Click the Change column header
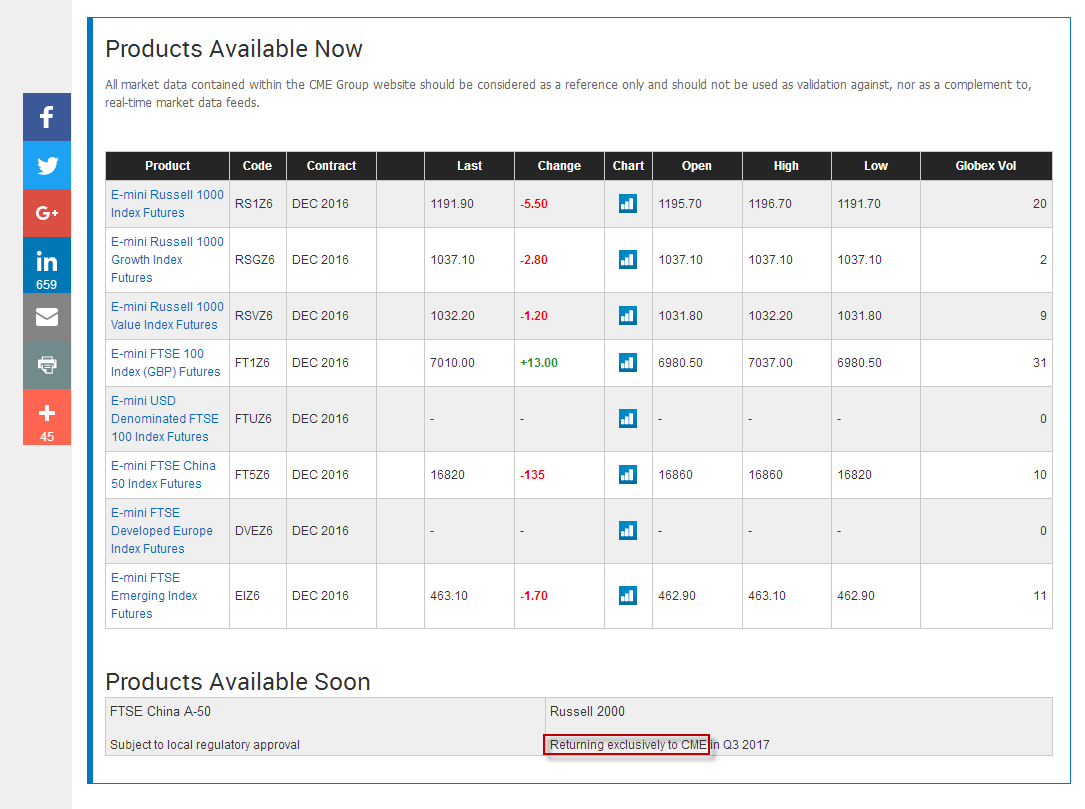Image resolution: width=1085 pixels, height=809 pixels. point(559,166)
